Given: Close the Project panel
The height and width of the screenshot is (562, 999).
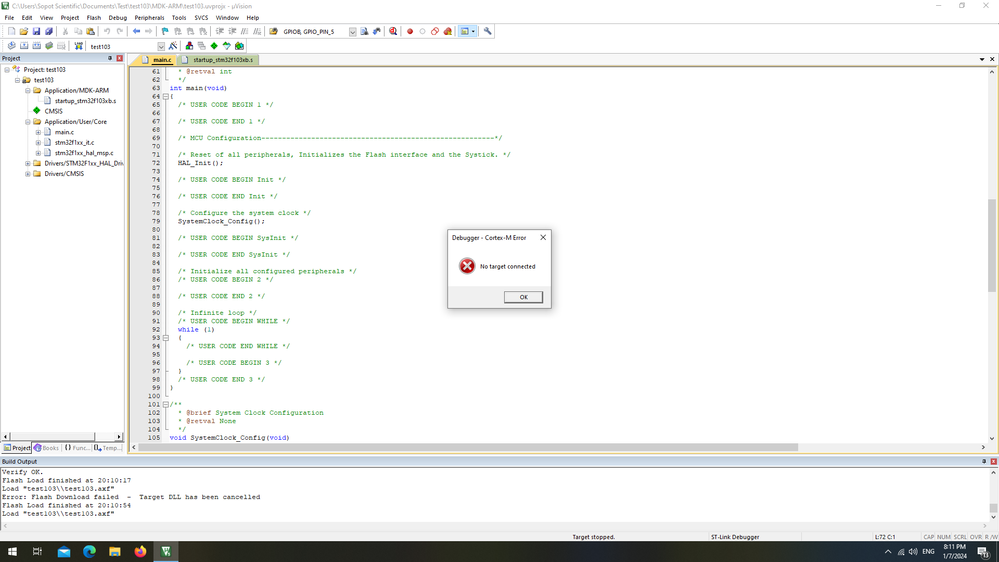Looking at the screenshot, I should (x=119, y=58).
